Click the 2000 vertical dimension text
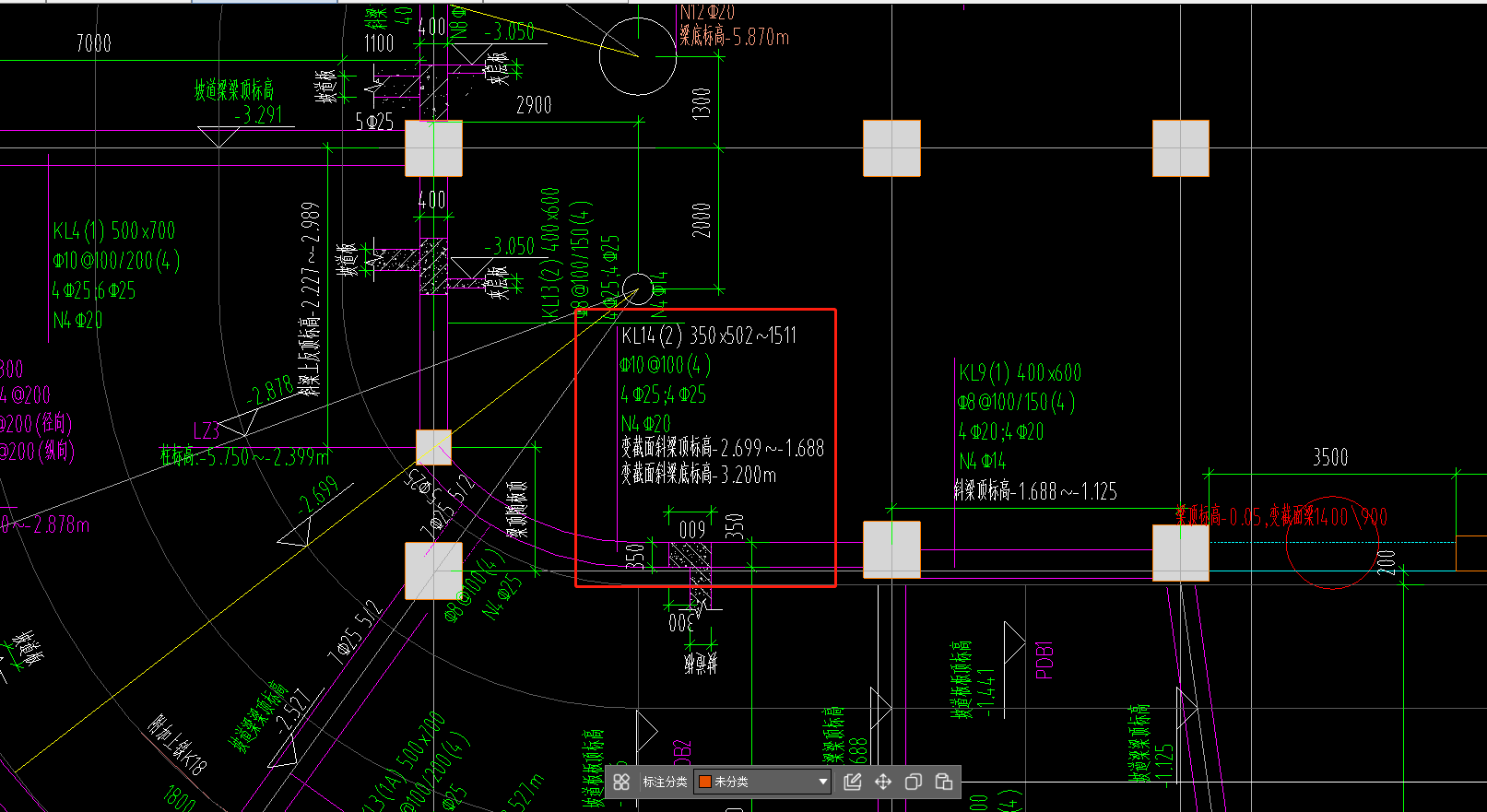Image resolution: width=1487 pixels, height=812 pixels. tap(702, 221)
